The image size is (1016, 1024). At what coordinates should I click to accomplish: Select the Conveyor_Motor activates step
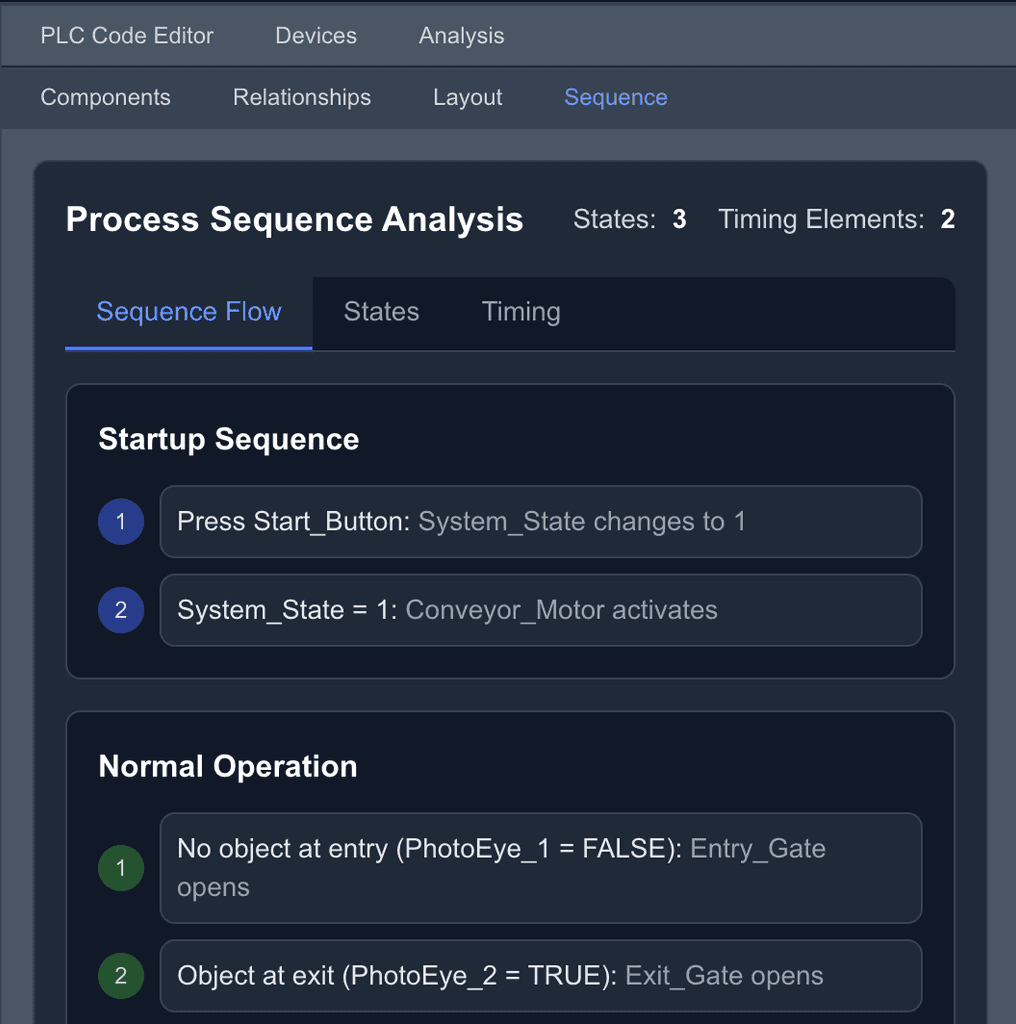[540, 610]
